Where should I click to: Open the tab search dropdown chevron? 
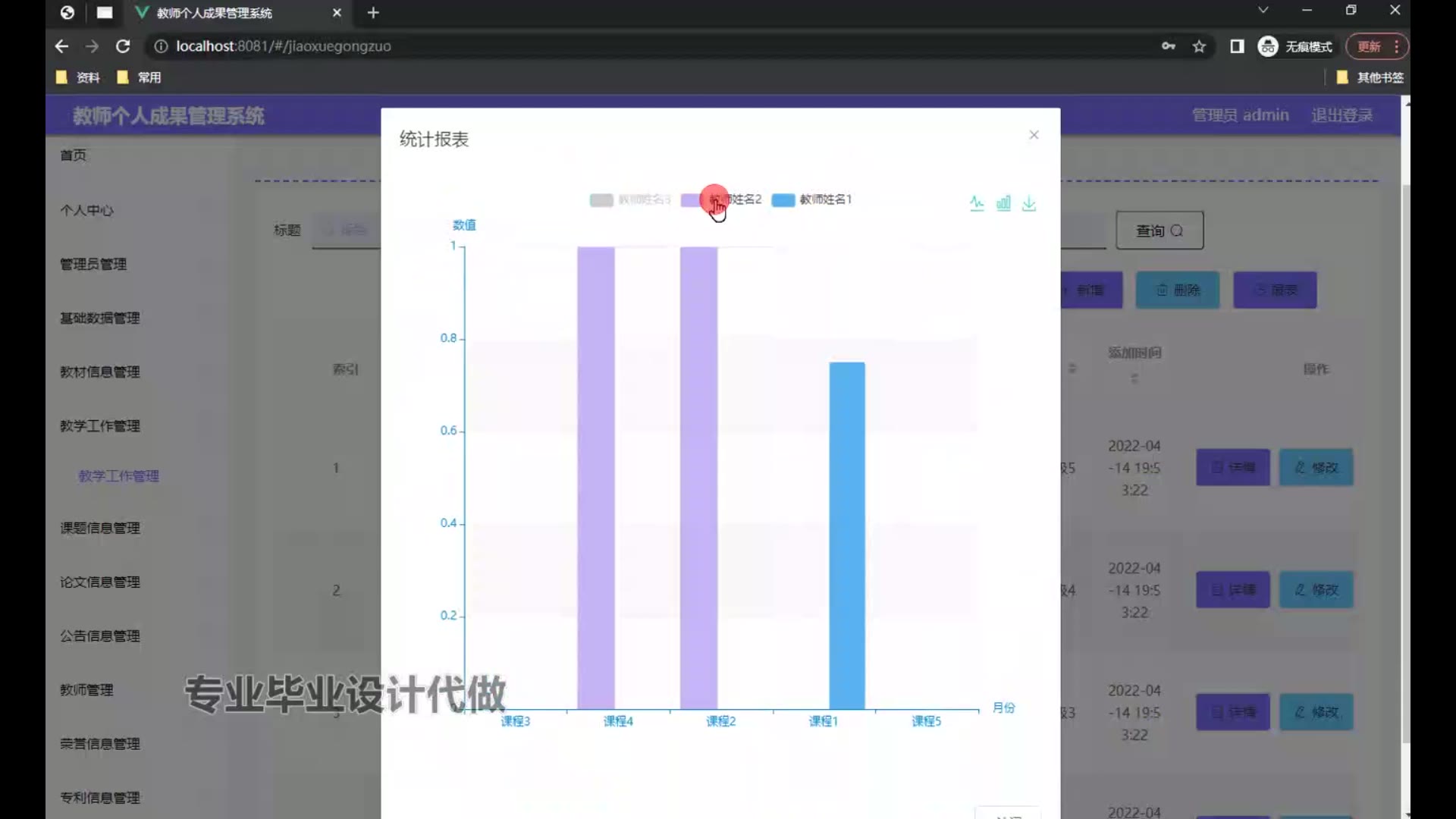pos(1263,11)
